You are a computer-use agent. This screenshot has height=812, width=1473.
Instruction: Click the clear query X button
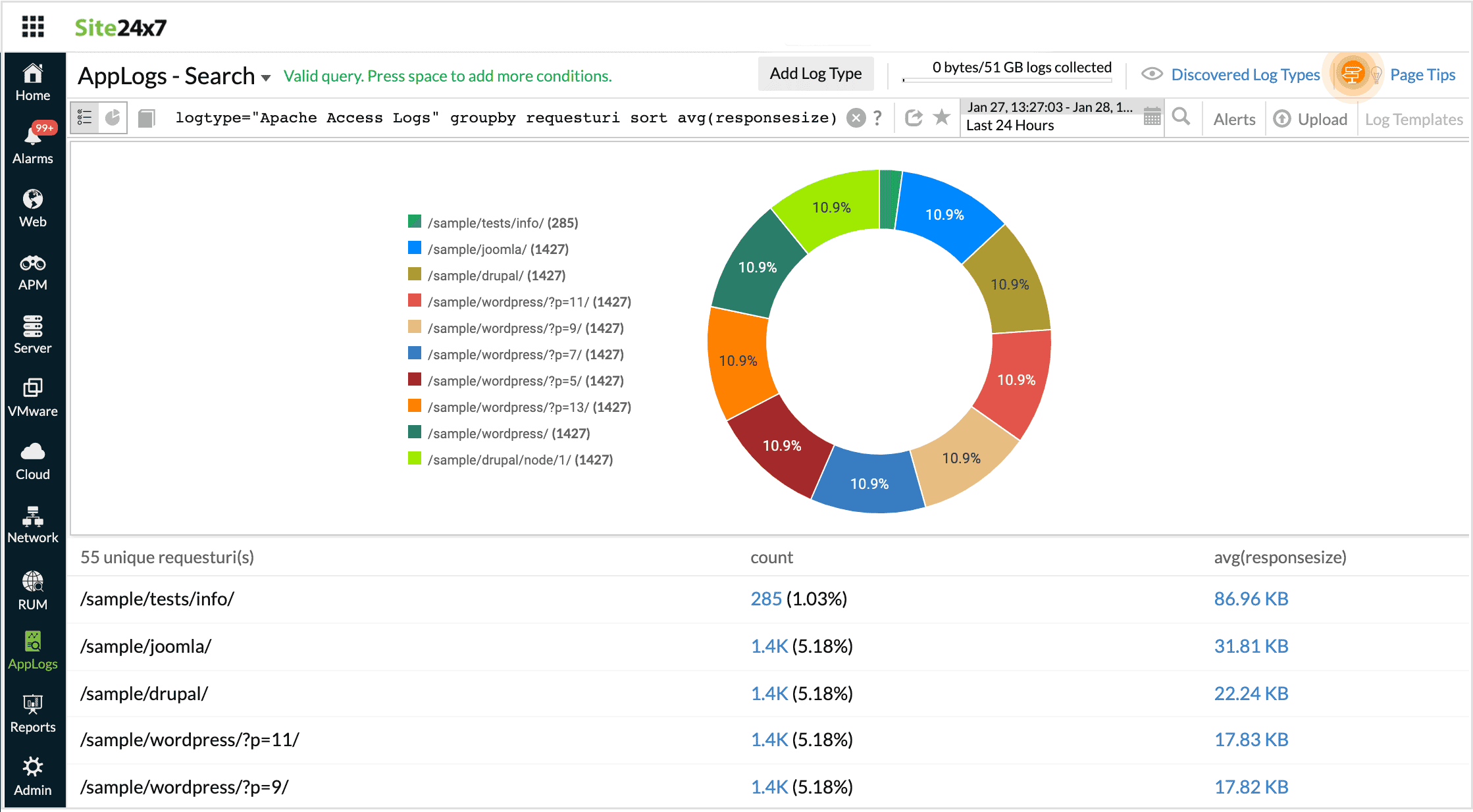click(x=856, y=118)
